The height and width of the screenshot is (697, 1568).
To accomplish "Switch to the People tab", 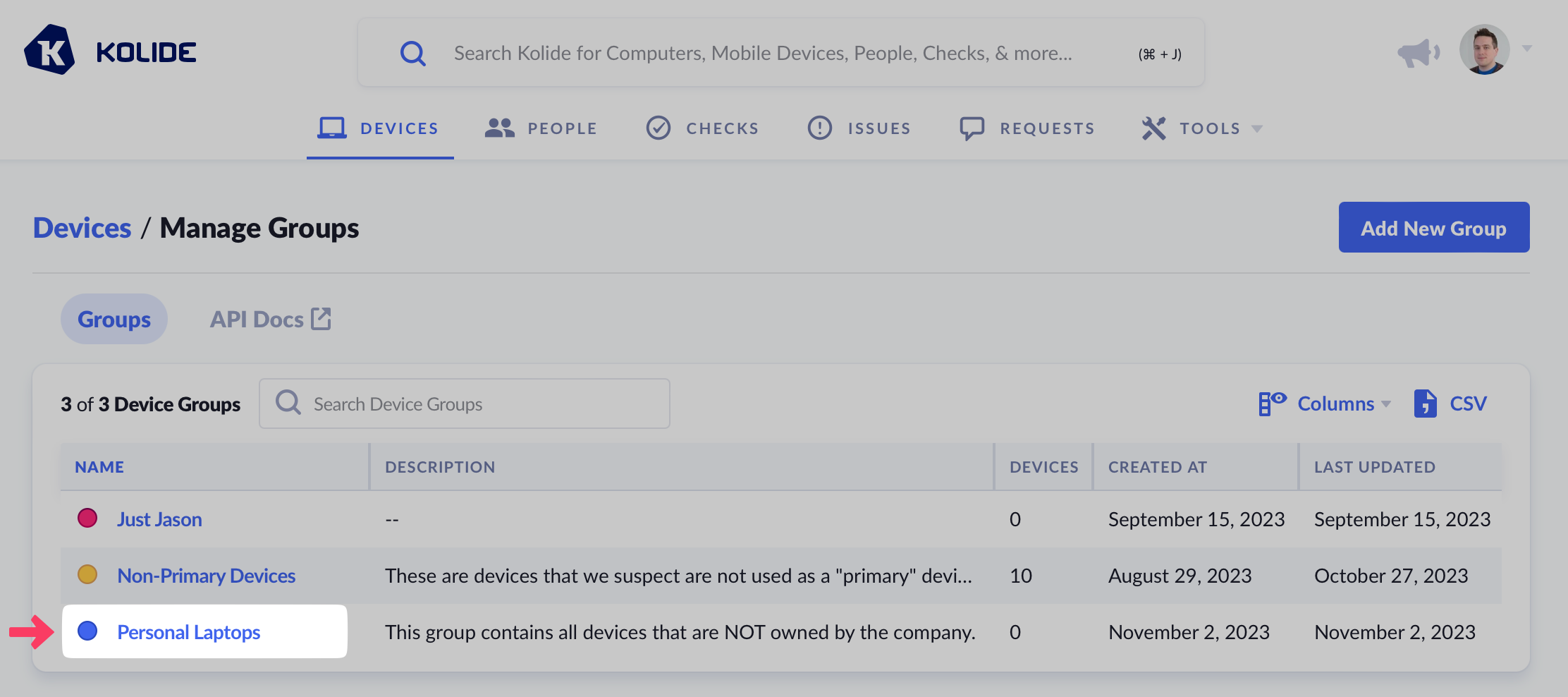I will pos(541,128).
